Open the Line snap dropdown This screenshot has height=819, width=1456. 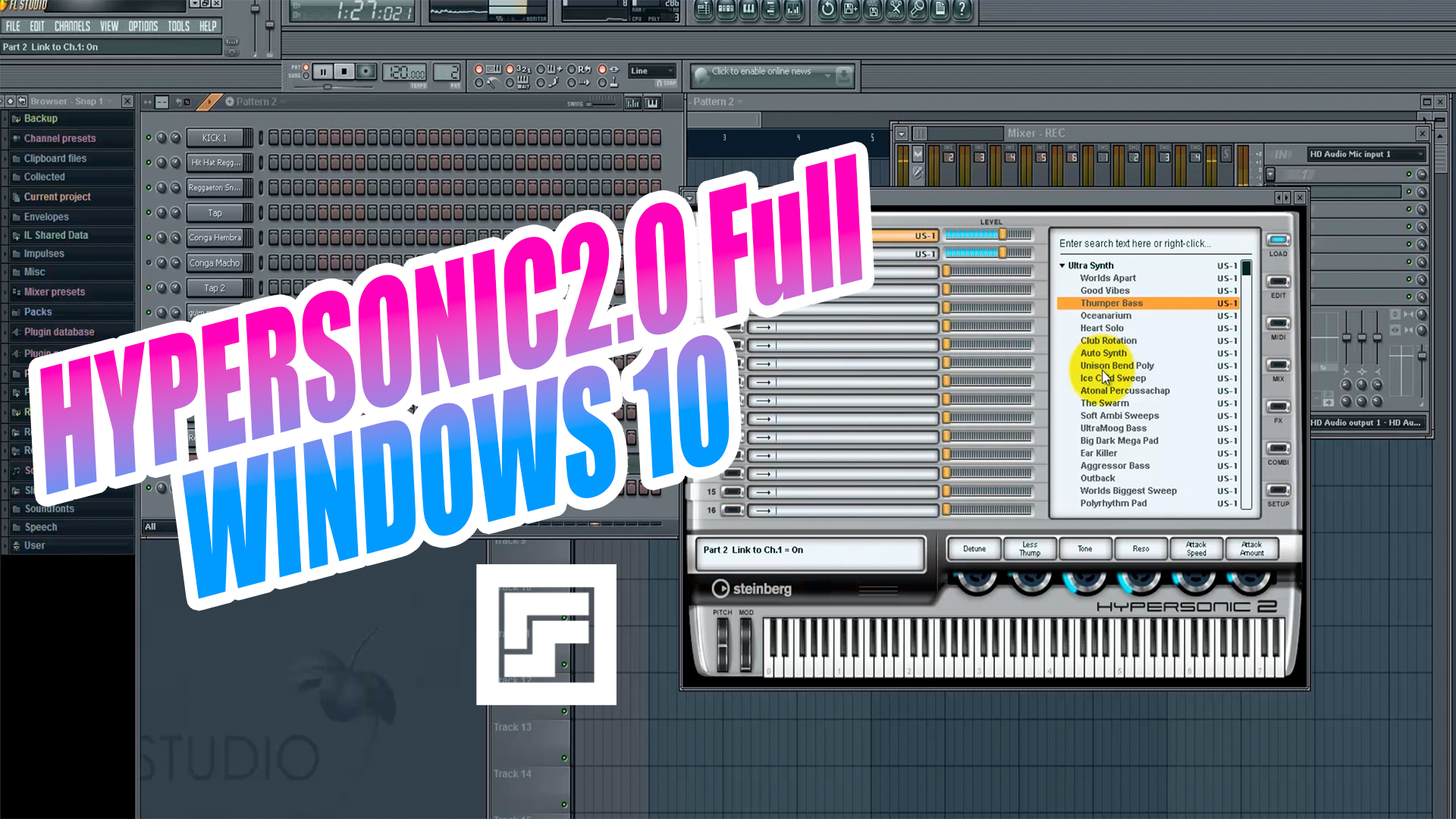[x=651, y=71]
